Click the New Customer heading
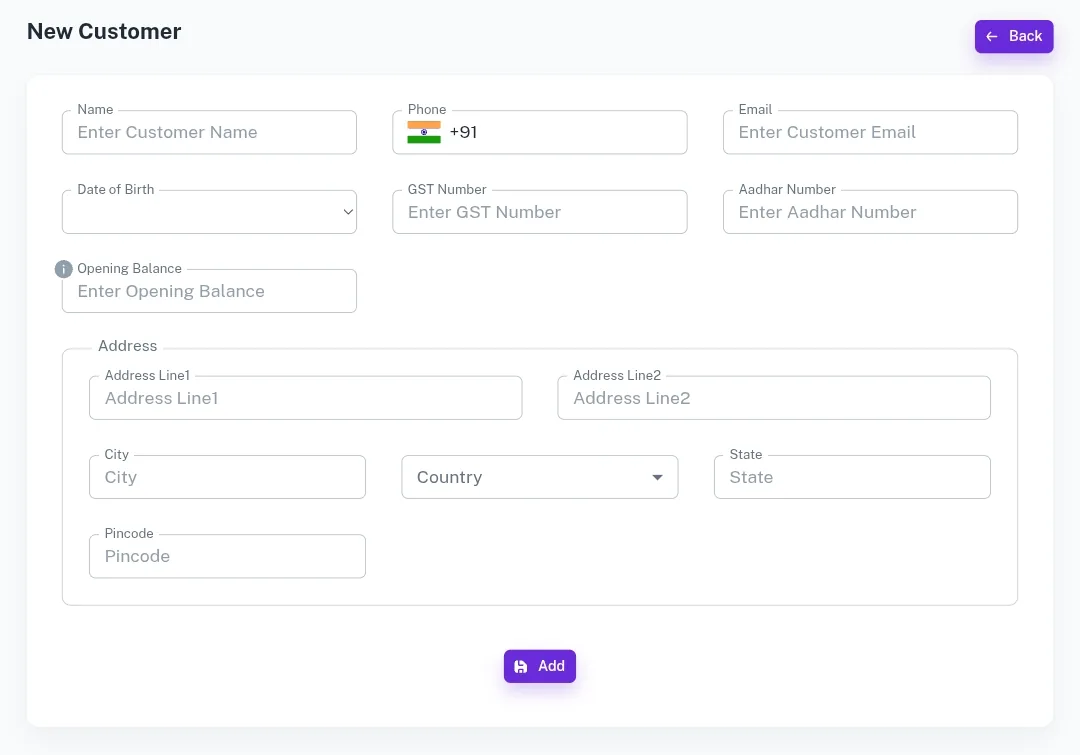The image size is (1080, 755). [104, 32]
